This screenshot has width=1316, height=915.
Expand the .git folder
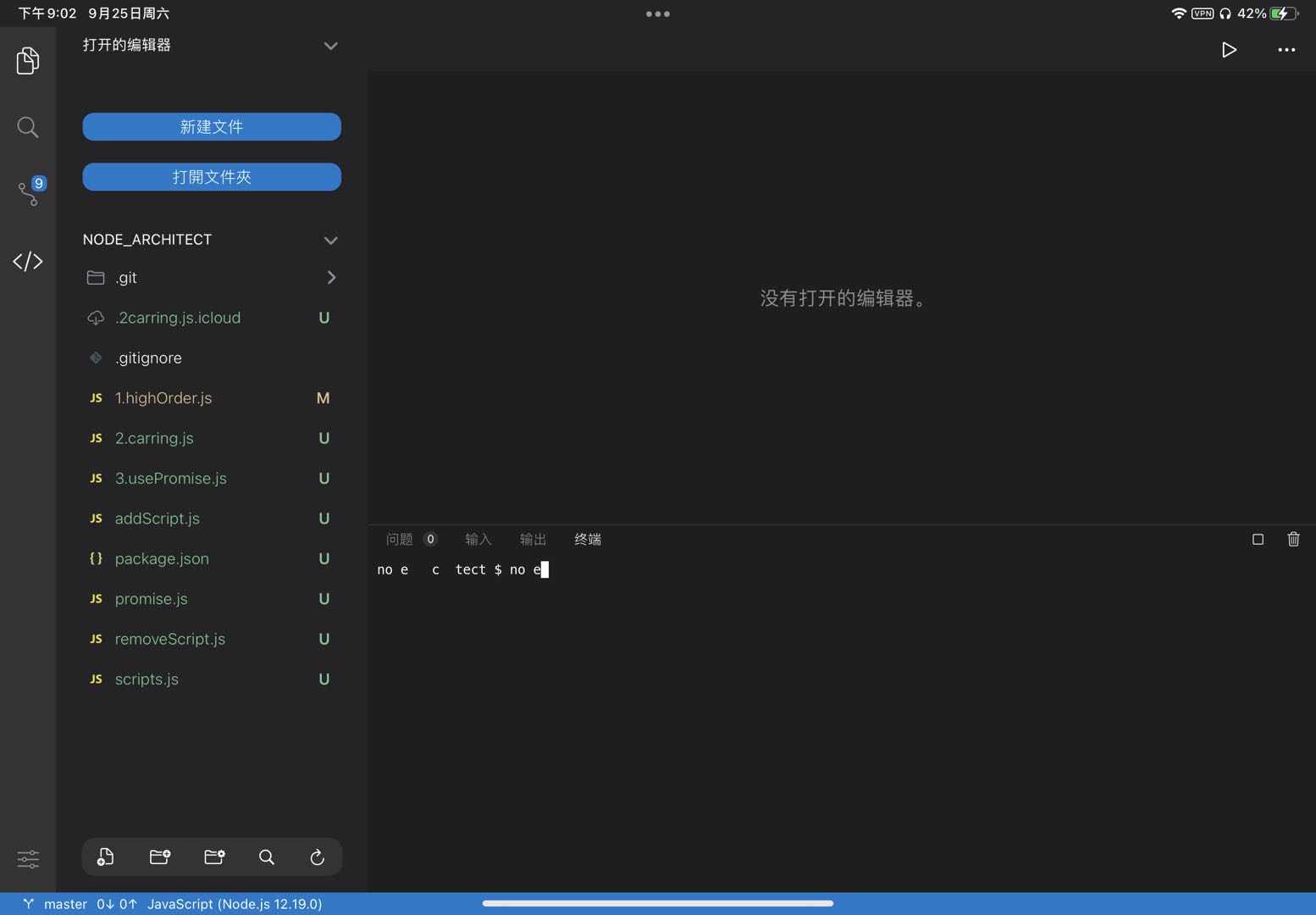331,277
